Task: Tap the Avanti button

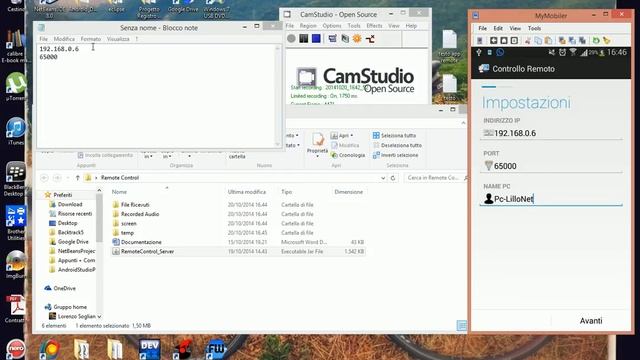Action: tap(591, 321)
